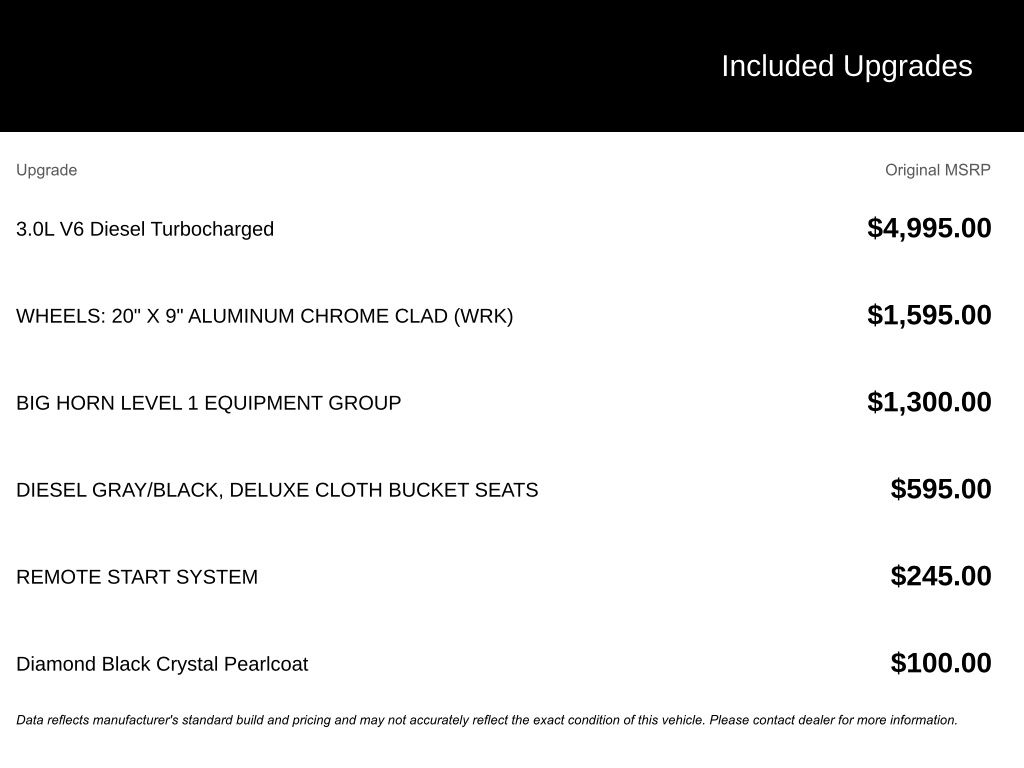Viewport: 1024px width, 768px height.
Task: Select the $595.00 seats price
Action: click(941, 489)
